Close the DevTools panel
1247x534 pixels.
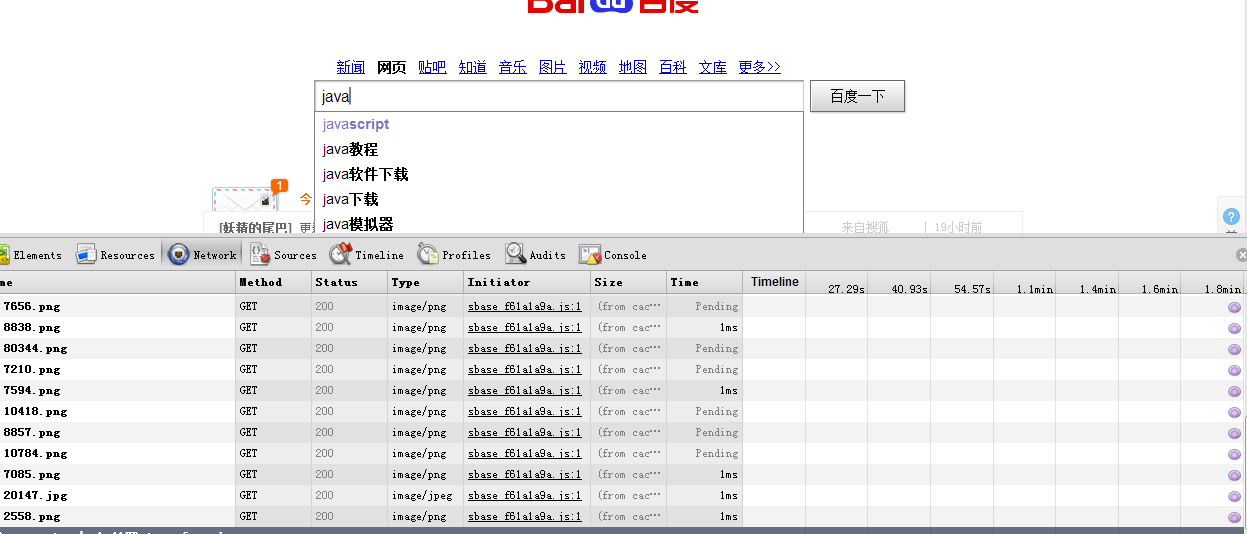click(x=1241, y=255)
